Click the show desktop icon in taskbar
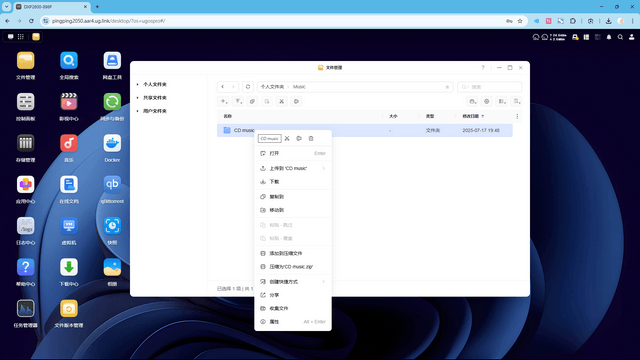 (x=10, y=37)
